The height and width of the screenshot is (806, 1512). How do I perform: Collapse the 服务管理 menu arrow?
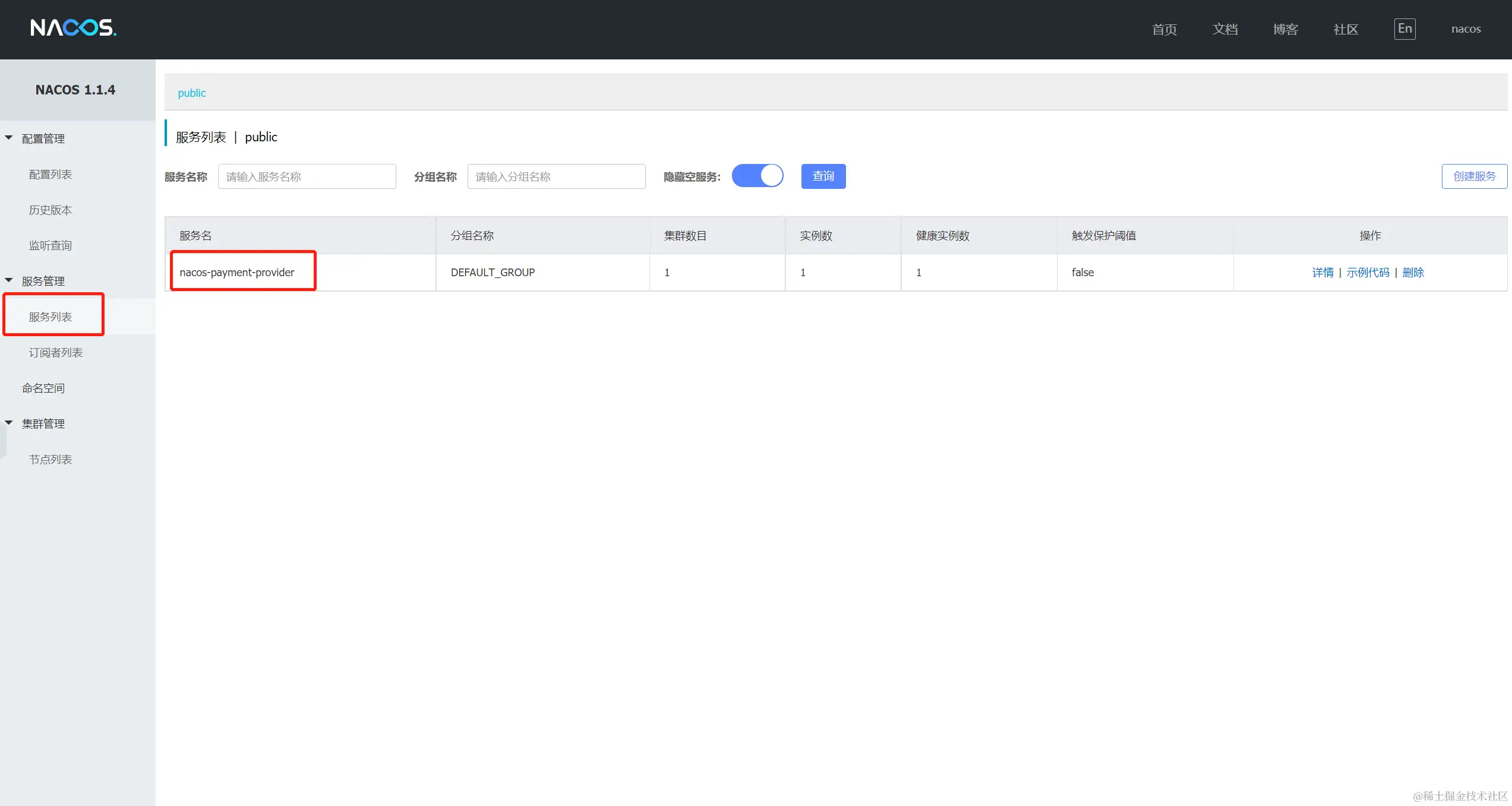point(9,280)
